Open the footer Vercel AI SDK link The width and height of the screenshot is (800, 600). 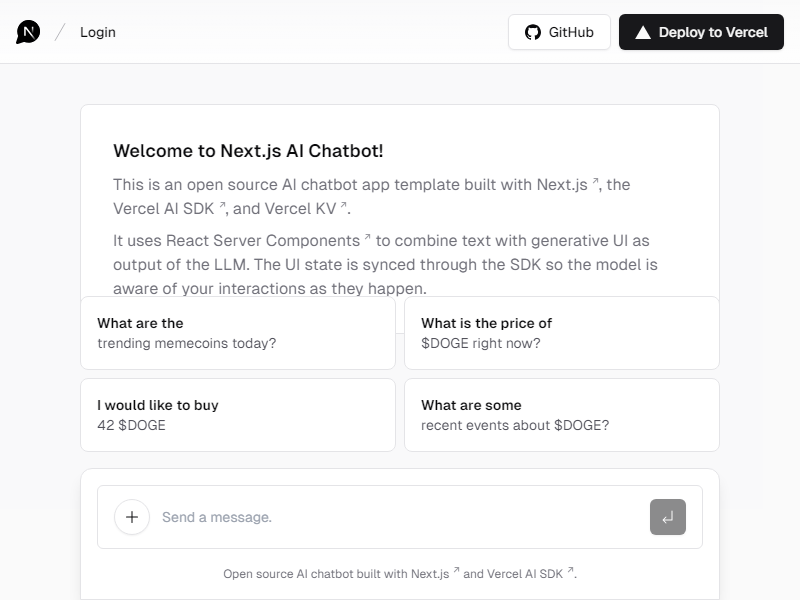point(531,573)
